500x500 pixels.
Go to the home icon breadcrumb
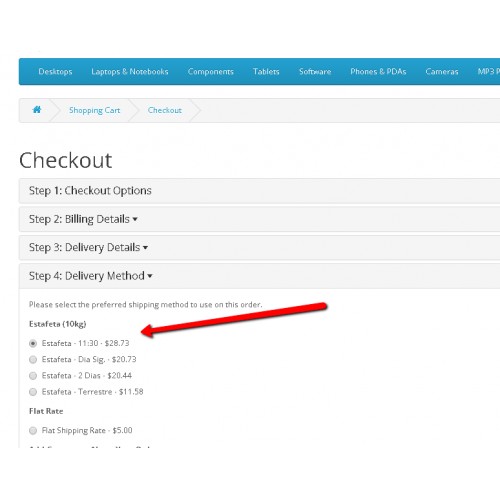pyautogui.click(x=37, y=110)
